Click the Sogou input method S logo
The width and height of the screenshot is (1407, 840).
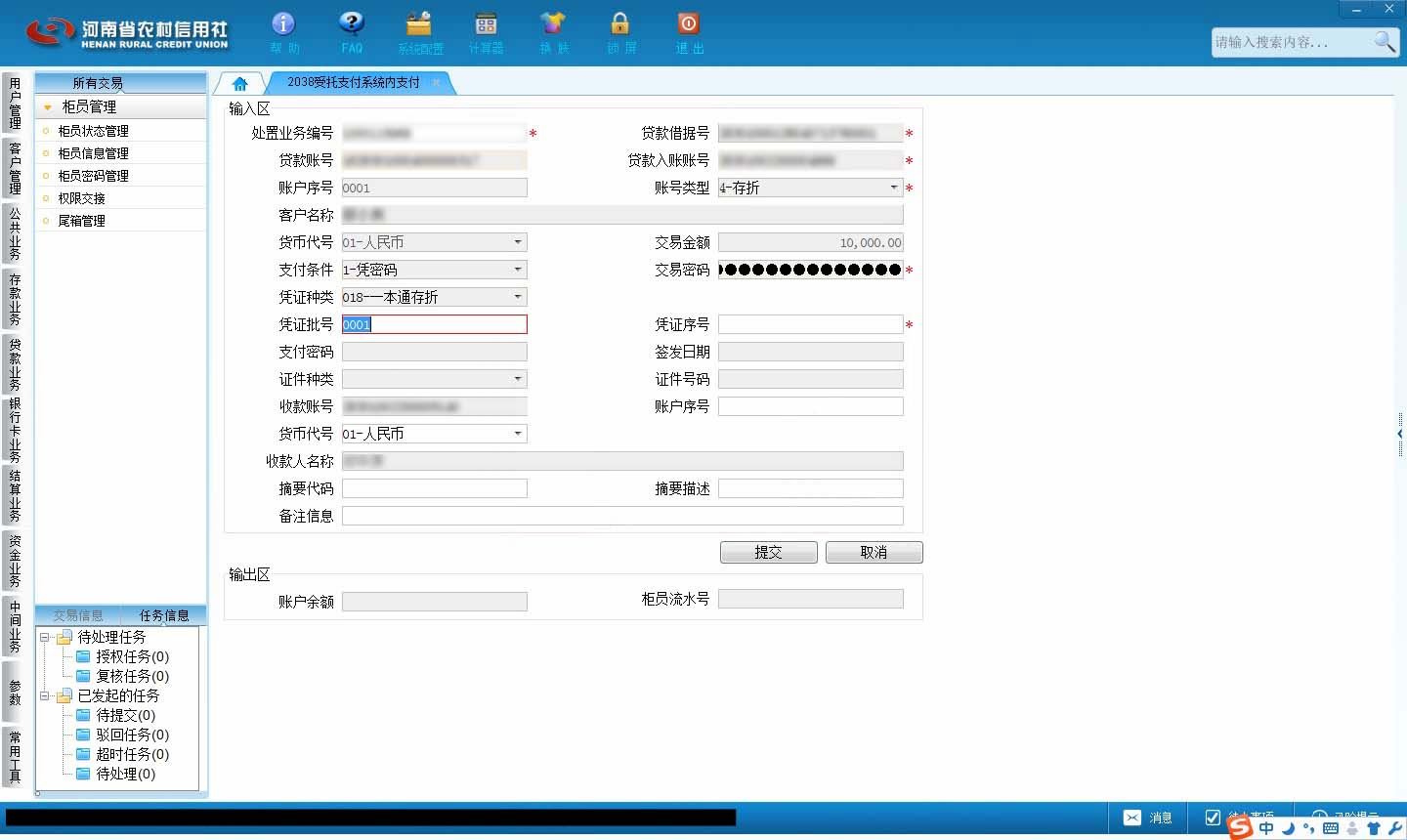click(x=1240, y=826)
